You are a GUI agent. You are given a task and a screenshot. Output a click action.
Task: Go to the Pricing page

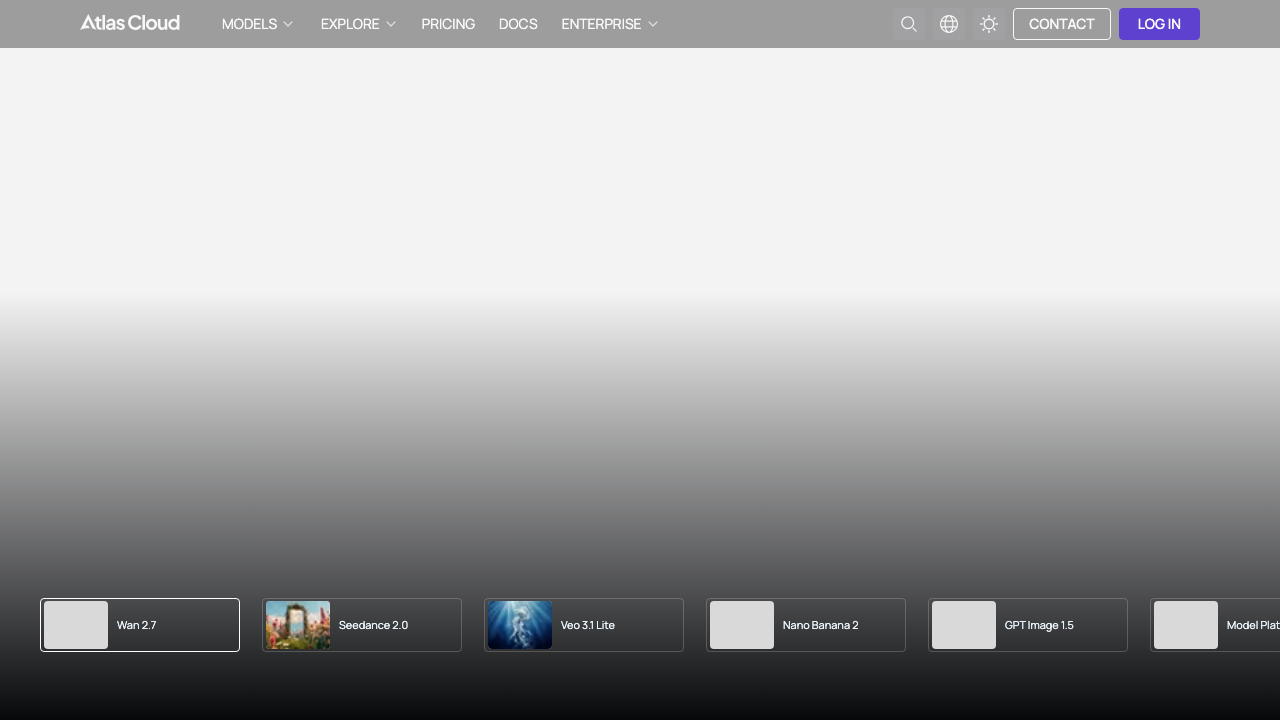(x=448, y=24)
